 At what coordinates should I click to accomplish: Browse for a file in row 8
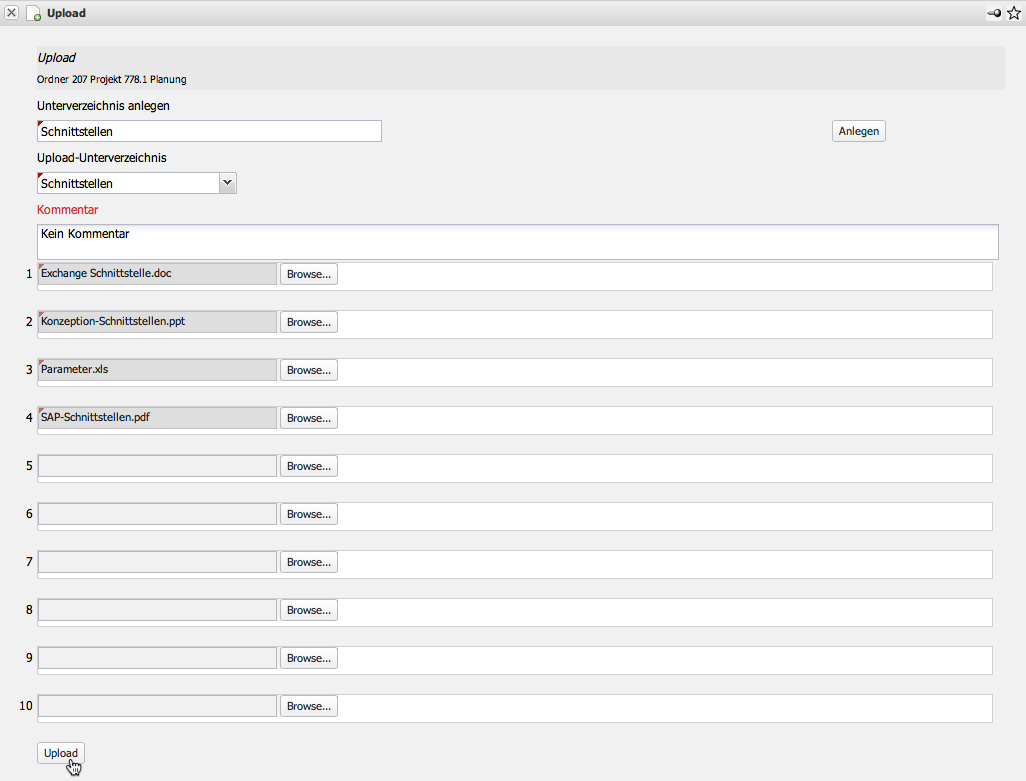point(308,610)
